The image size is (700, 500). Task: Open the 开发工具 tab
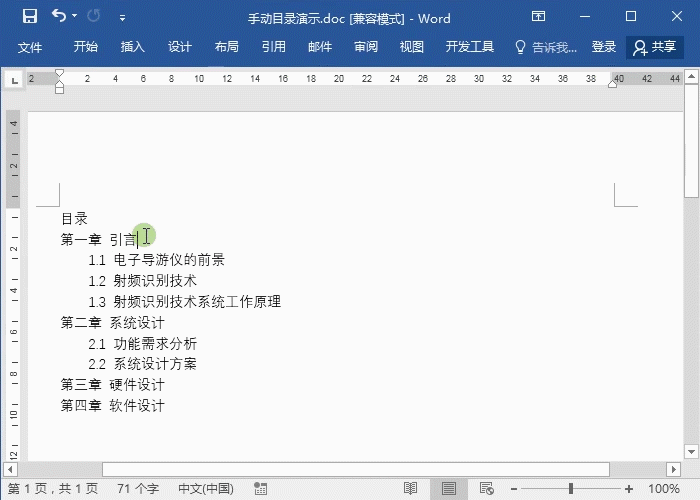click(470, 46)
